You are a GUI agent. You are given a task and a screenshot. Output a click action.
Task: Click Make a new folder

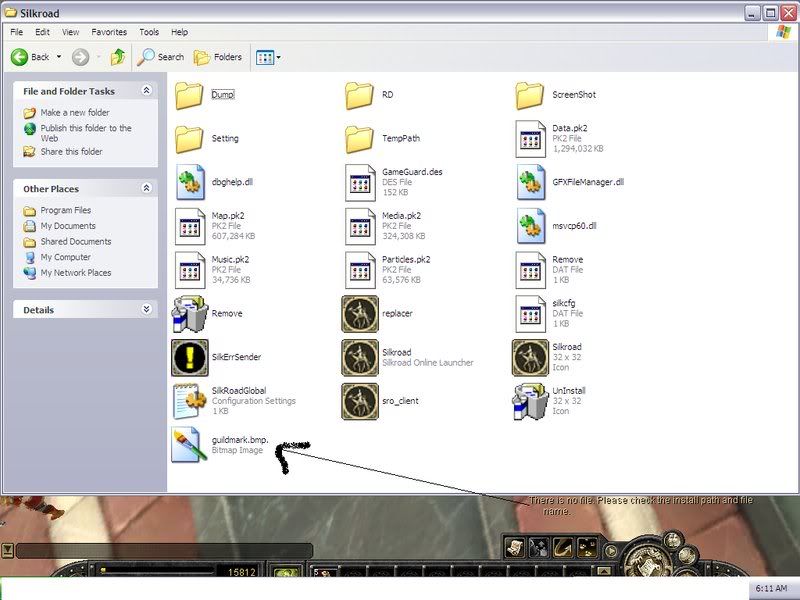74,112
